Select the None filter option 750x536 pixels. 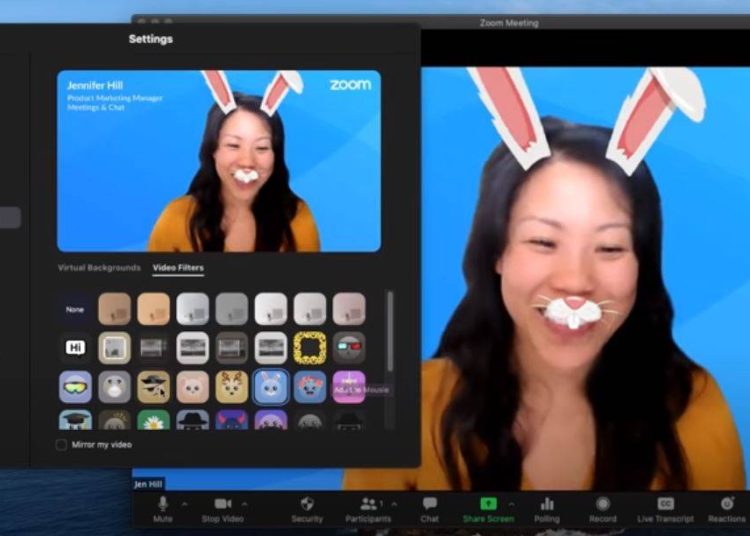75,309
